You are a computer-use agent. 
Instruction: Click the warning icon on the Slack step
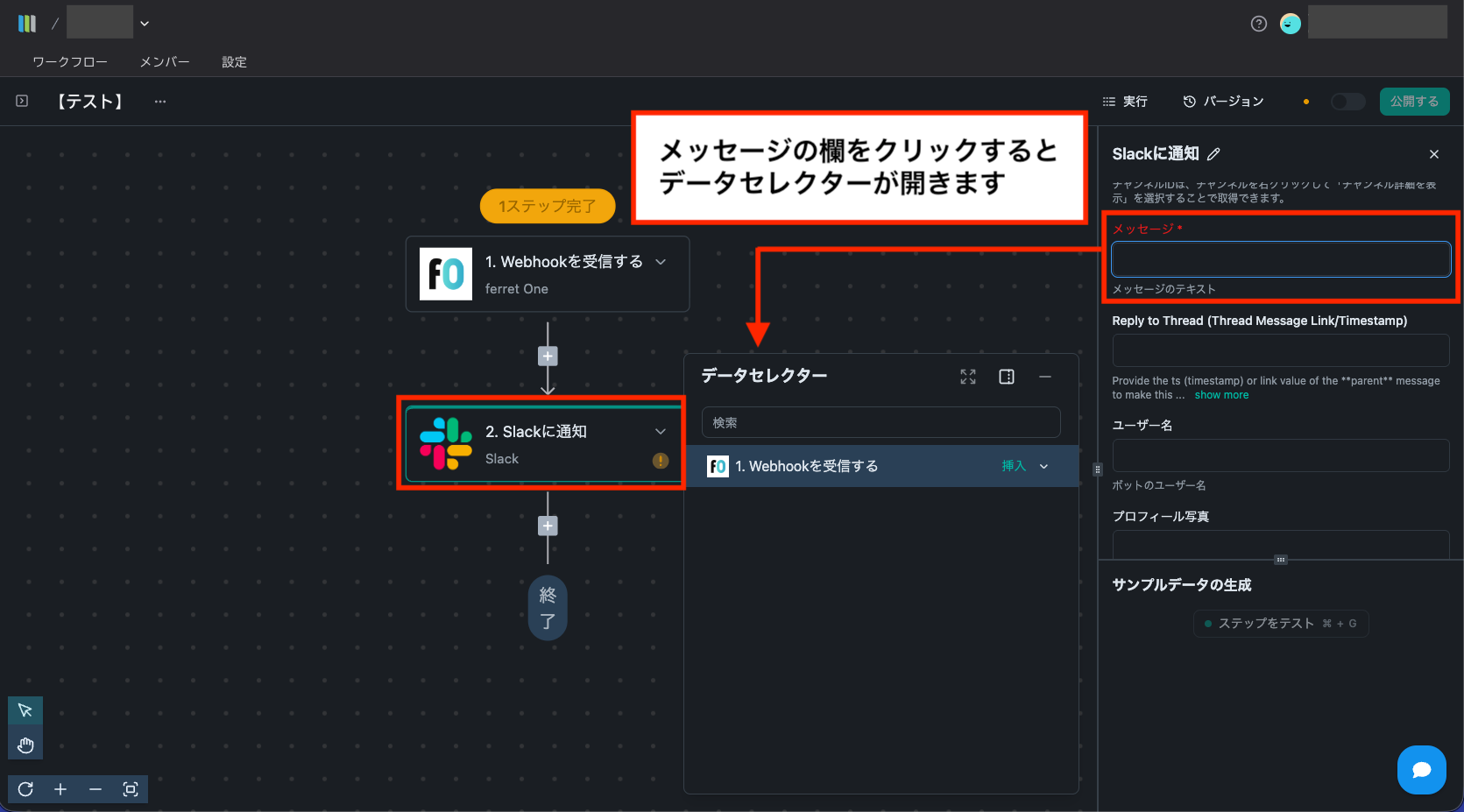click(x=661, y=461)
